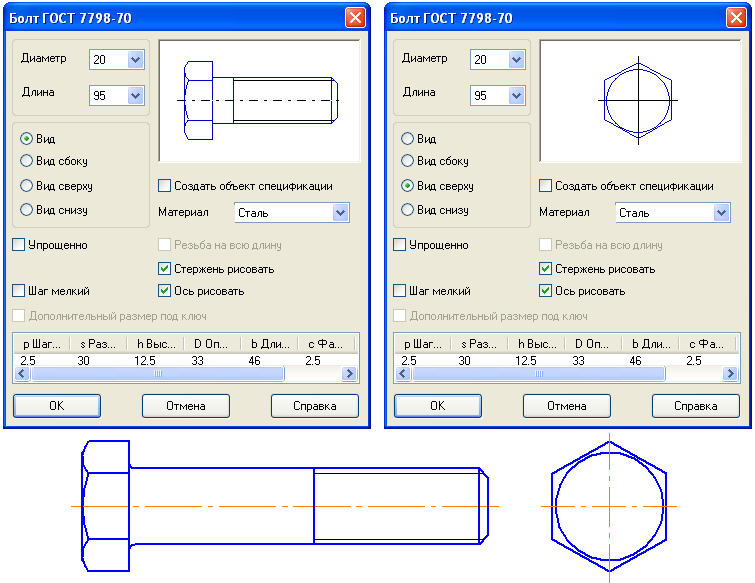Open "Длина" dropdown in right dialog

tap(517, 95)
